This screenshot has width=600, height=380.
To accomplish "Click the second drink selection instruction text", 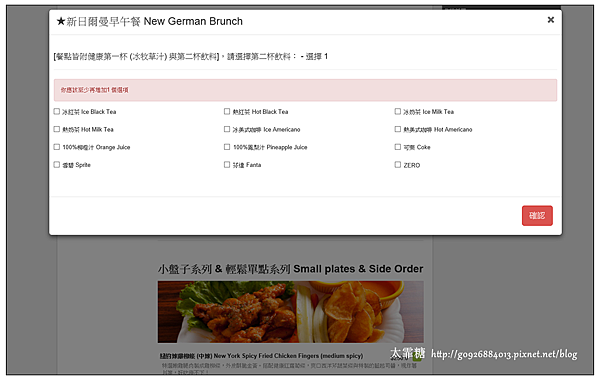I will coord(191,57).
